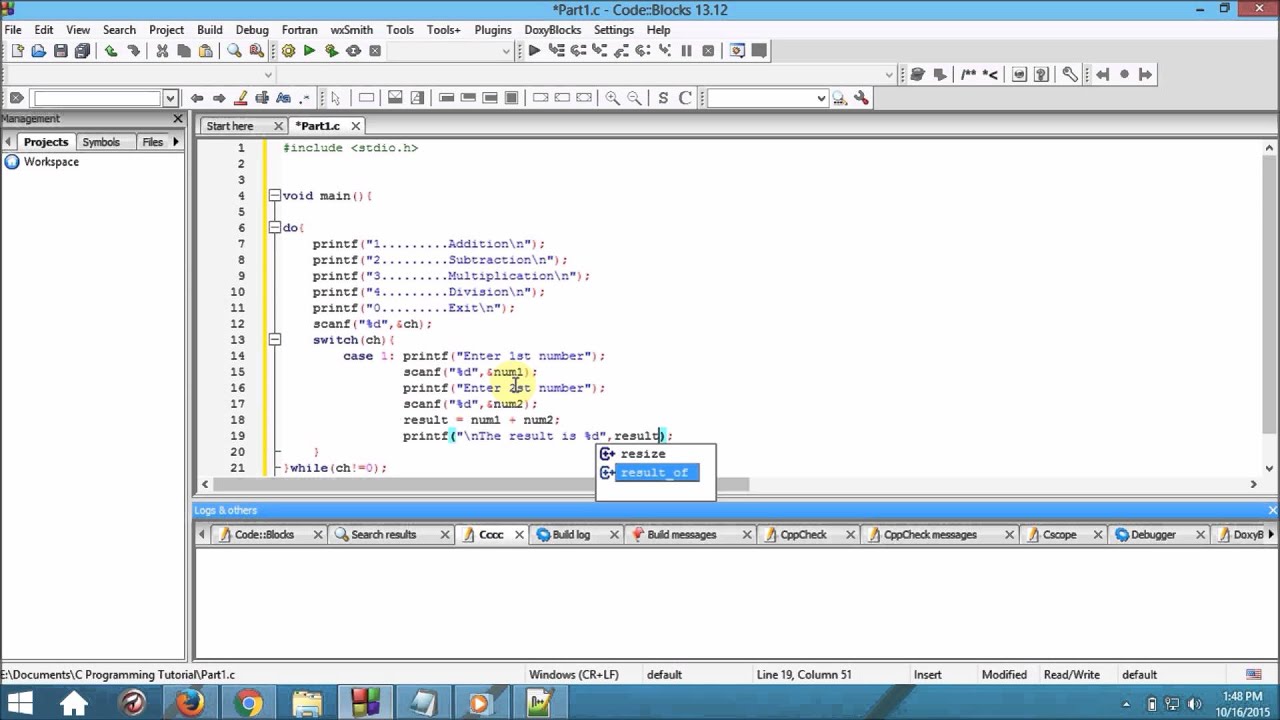Open a file using the folder icon
The height and width of the screenshot is (720, 1280).
pos(39,51)
